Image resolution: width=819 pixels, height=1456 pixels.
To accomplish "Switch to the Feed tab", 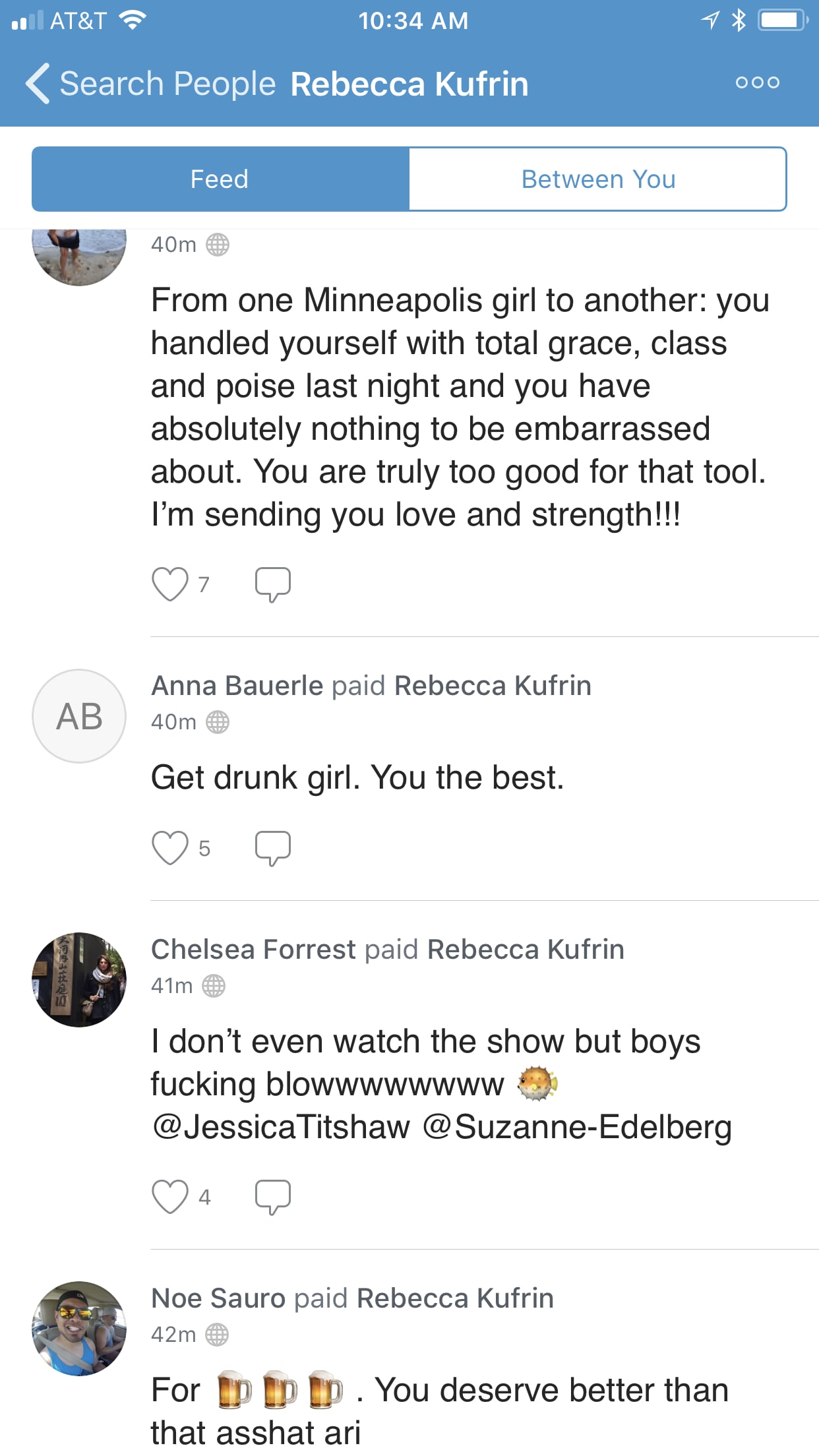I will pyautogui.click(x=220, y=179).
